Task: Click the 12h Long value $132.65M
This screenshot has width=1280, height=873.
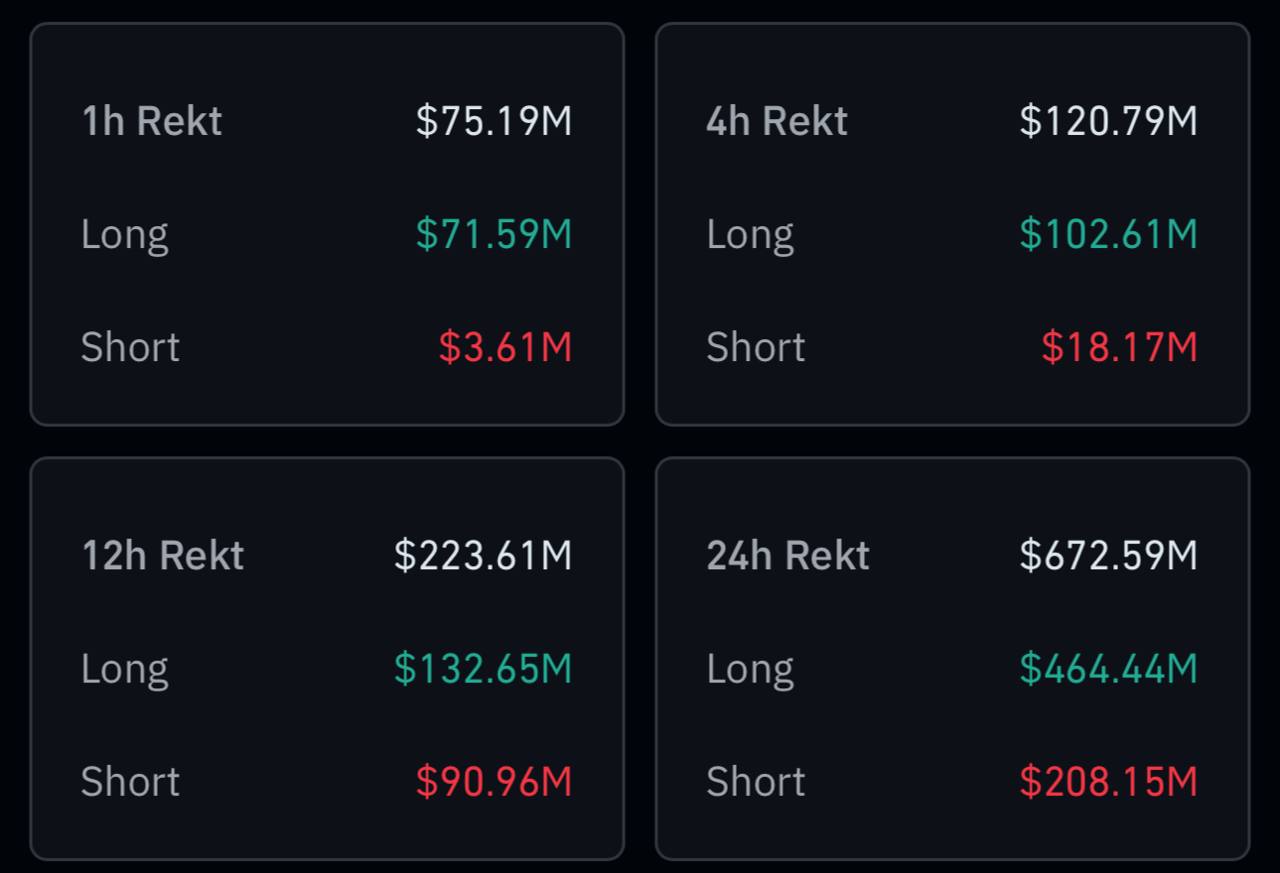Action: (x=483, y=668)
